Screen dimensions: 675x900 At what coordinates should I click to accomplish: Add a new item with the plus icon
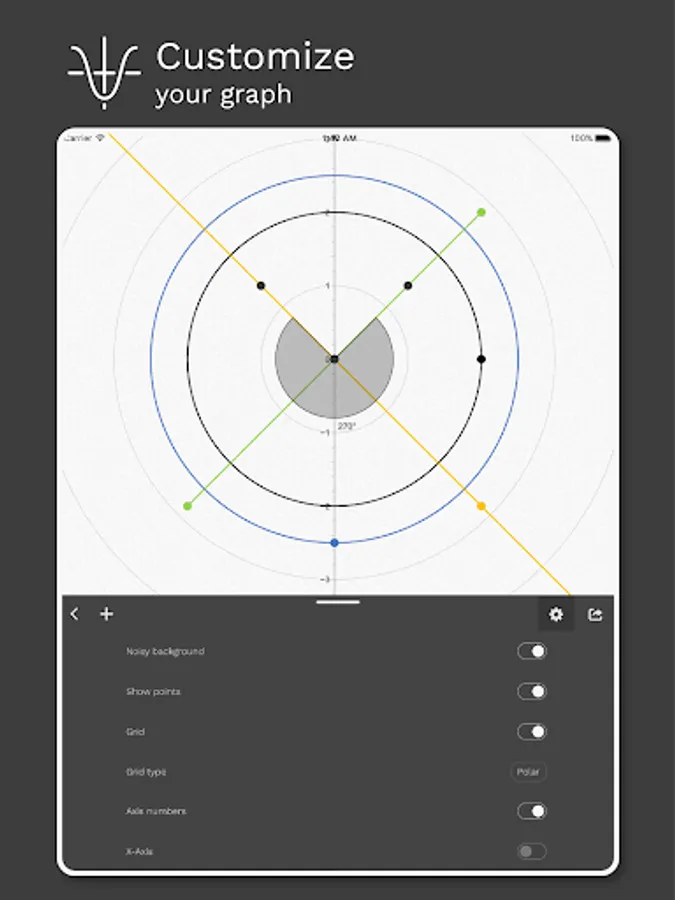coord(106,614)
